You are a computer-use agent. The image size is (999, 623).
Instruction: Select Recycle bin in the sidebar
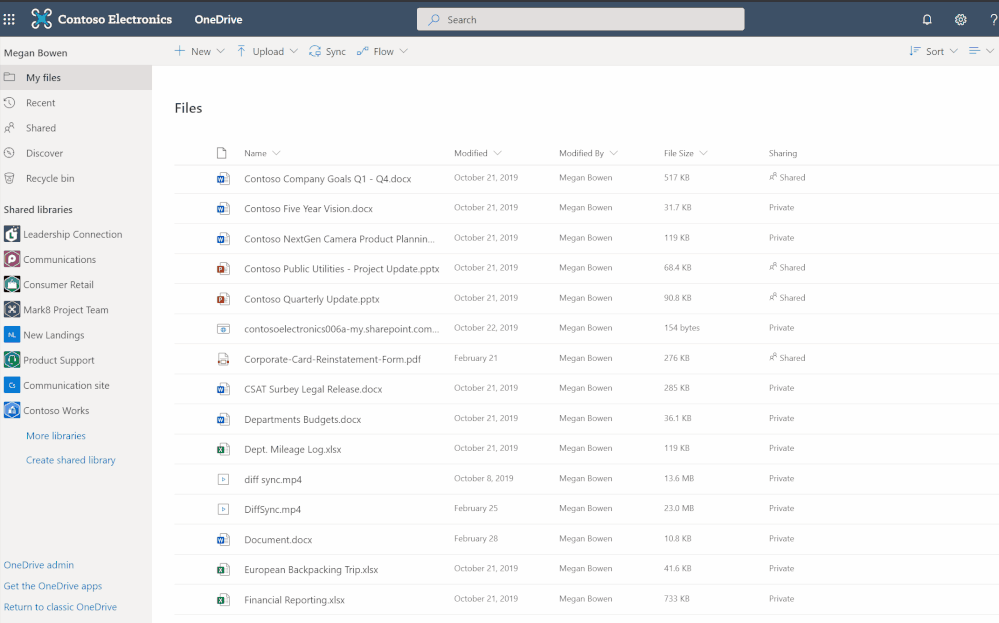(50, 178)
